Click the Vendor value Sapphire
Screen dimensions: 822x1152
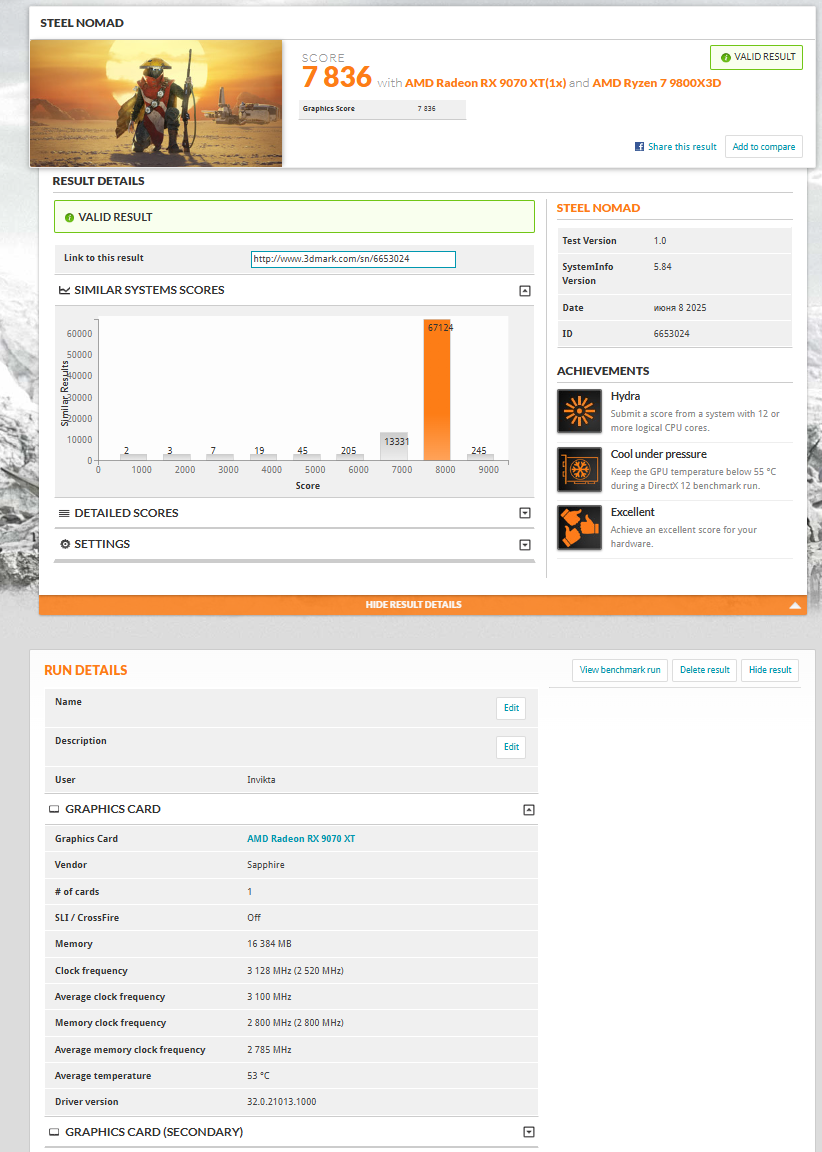click(x=266, y=865)
